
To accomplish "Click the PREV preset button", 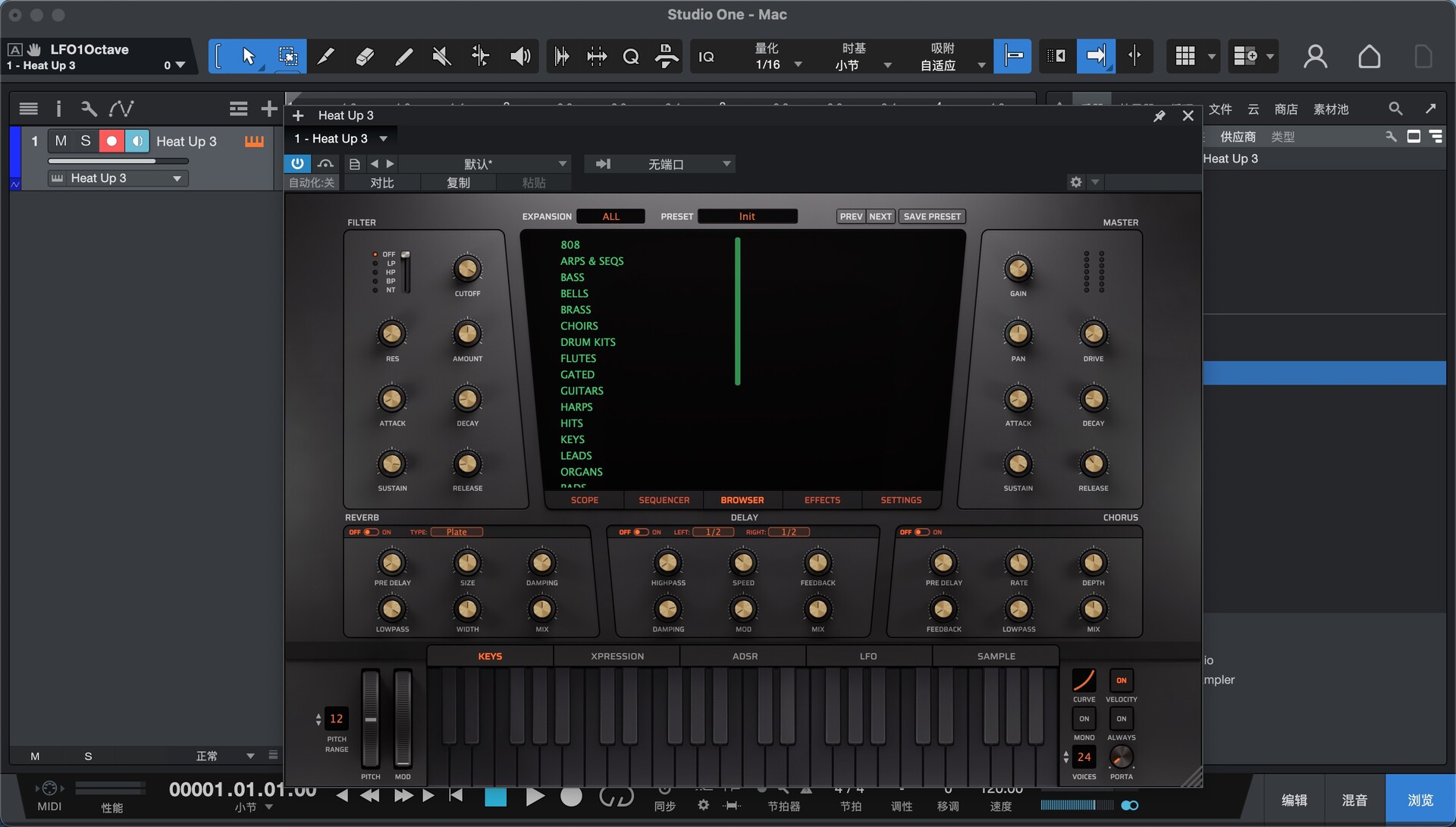I will [851, 216].
